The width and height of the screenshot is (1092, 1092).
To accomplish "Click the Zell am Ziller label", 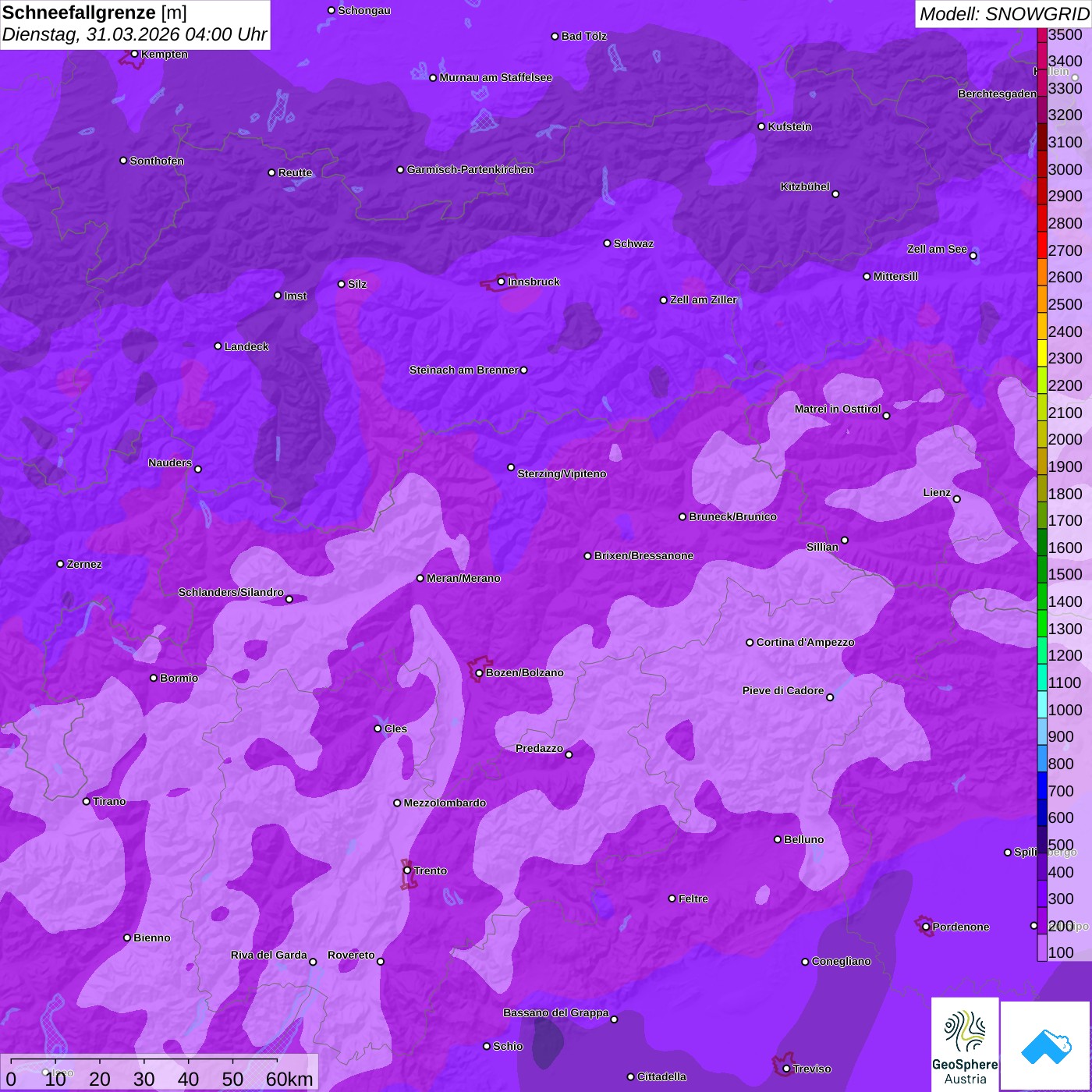I will tap(704, 300).
